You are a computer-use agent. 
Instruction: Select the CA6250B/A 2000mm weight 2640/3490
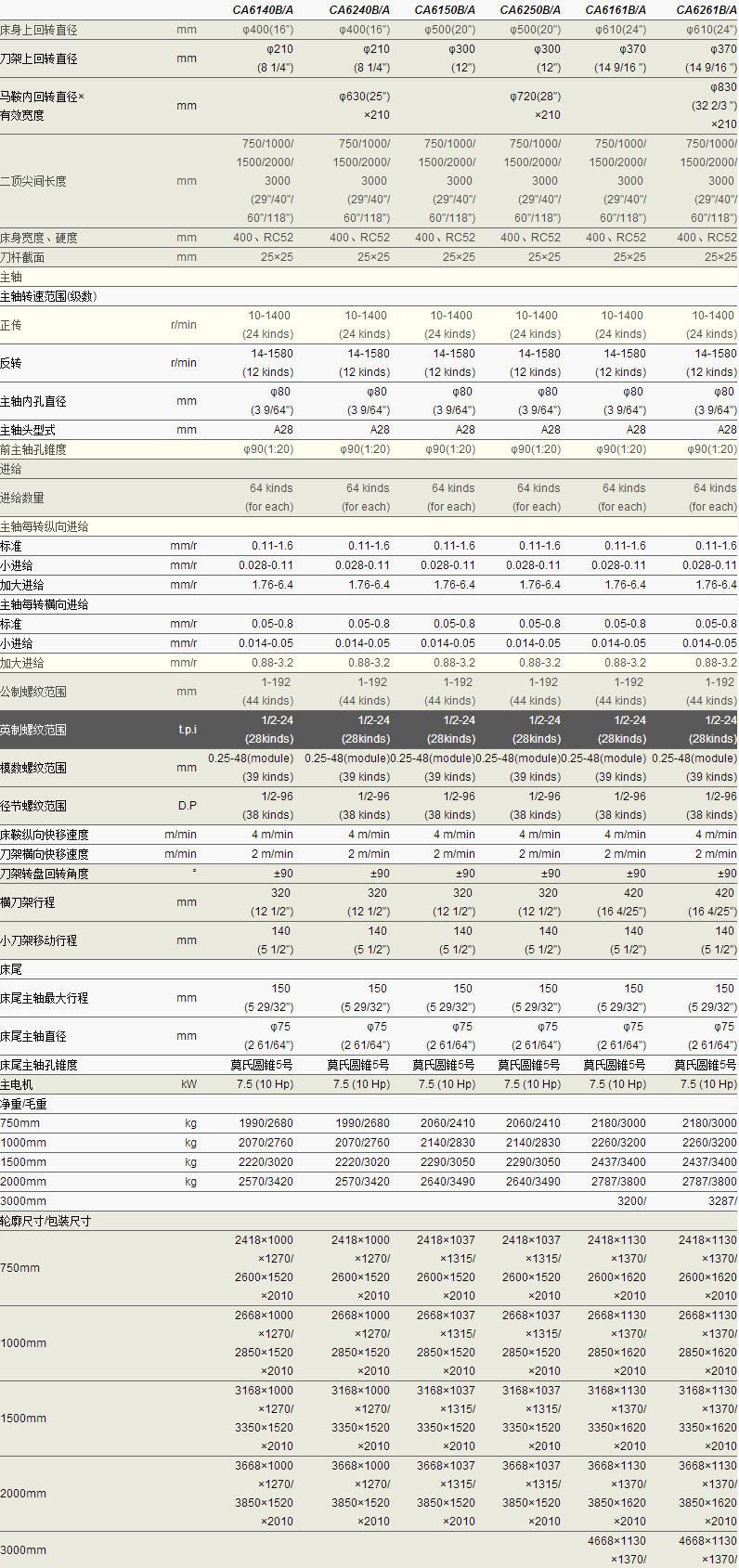click(x=533, y=1182)
